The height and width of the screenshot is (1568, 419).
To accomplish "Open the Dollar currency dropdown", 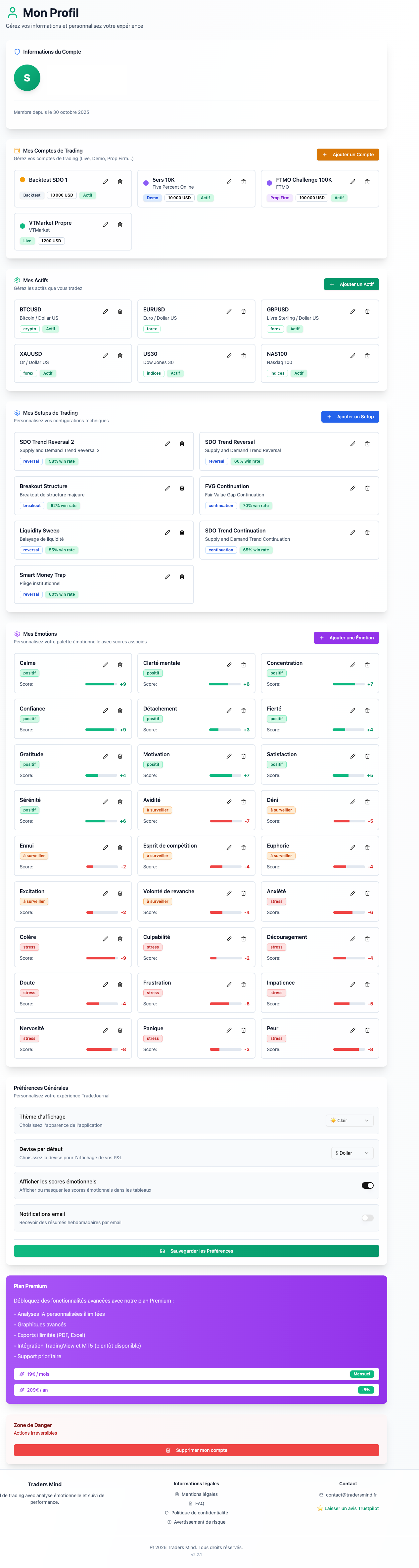I will coord(352,1152).
